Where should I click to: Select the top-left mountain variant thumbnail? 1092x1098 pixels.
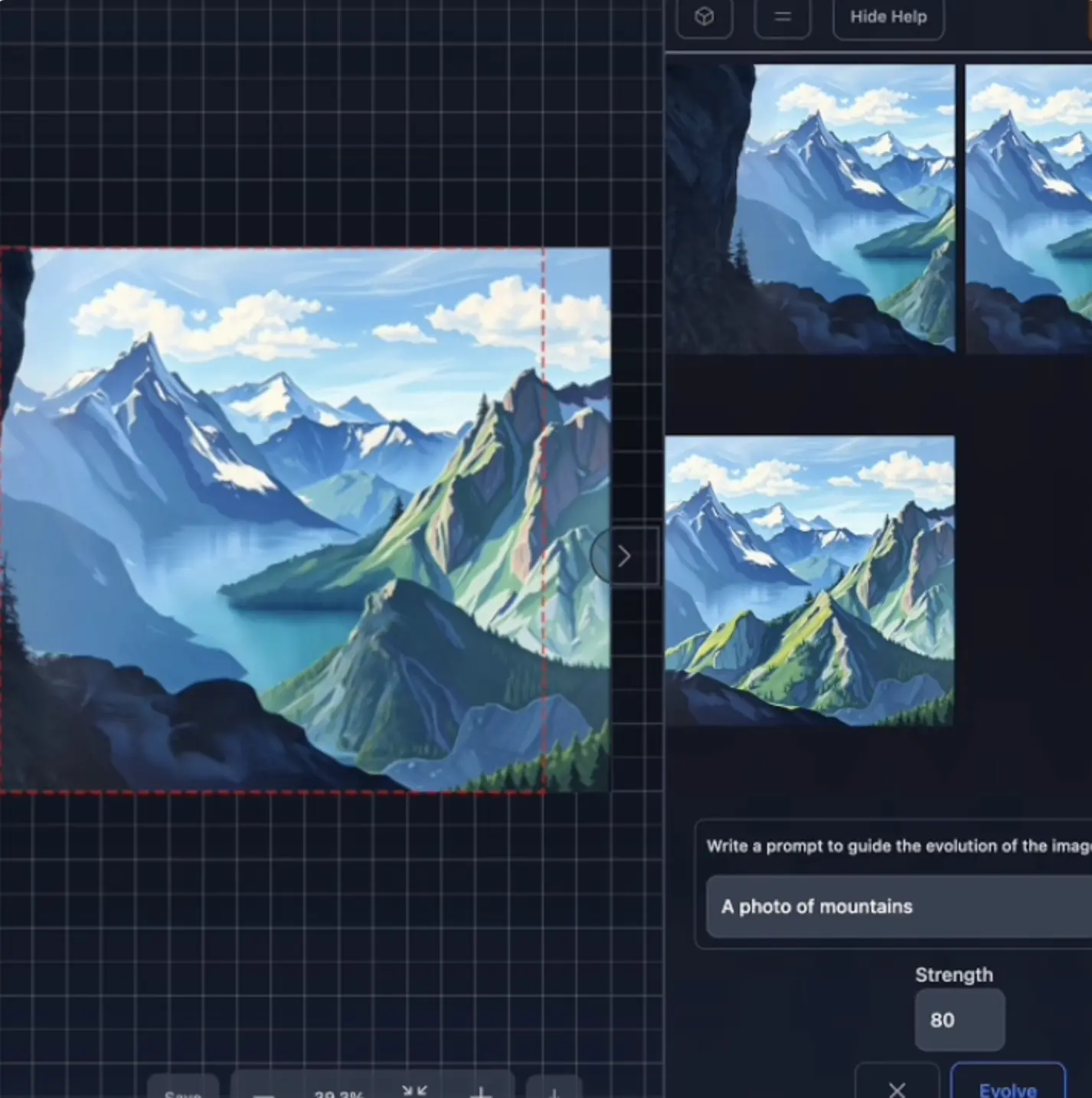pyautogui.click(x=812, y=207)
